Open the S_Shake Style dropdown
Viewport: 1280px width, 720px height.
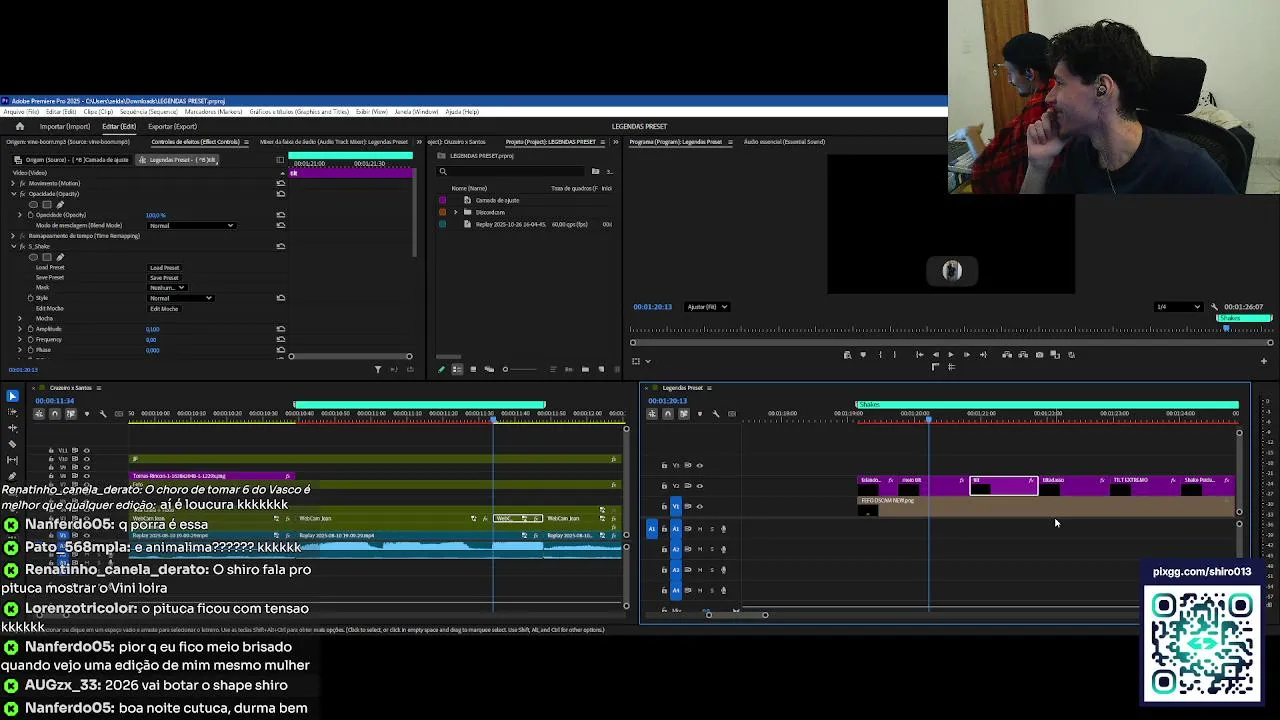(180, 298)
